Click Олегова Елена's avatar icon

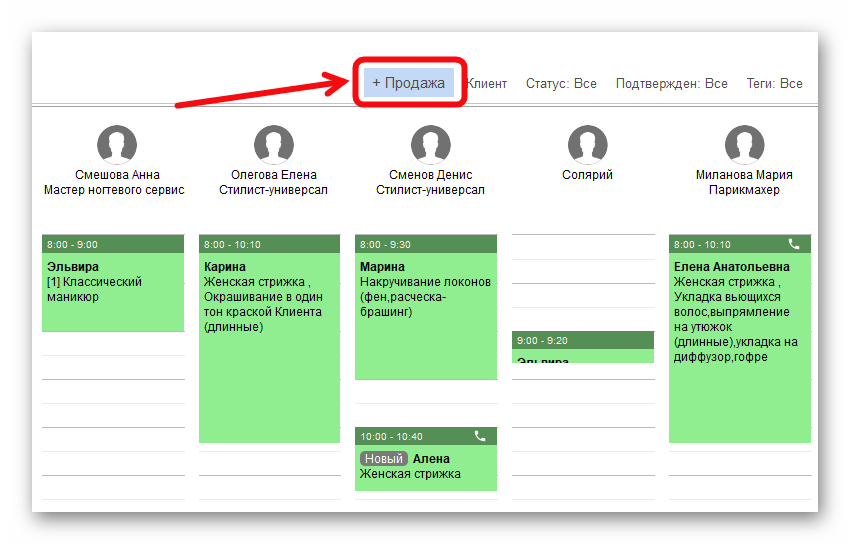[x=274, y=145]
